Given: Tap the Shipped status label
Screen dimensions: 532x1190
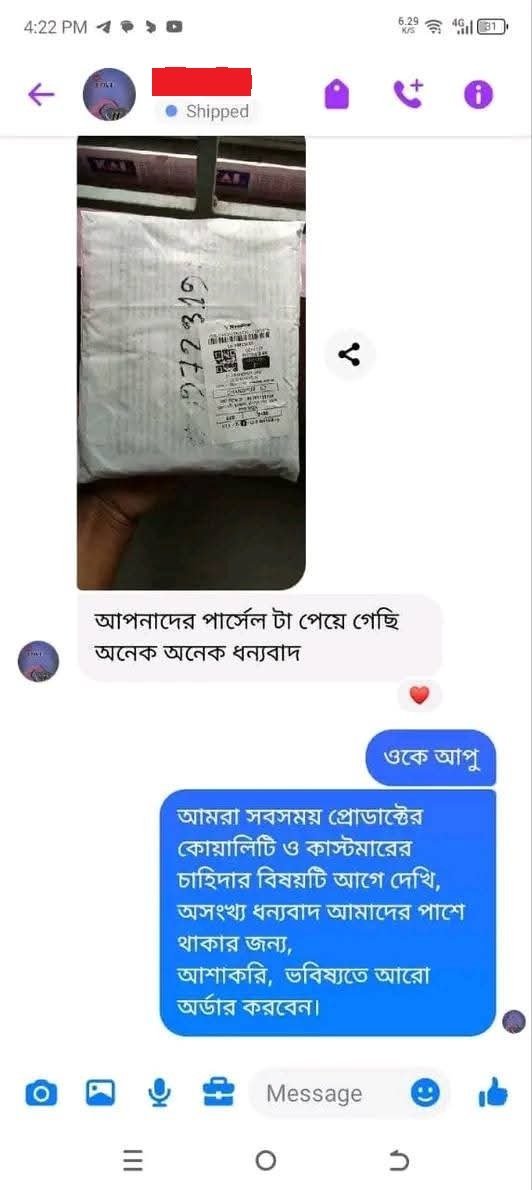Looking at the screenshot, I should click(208, 112).
